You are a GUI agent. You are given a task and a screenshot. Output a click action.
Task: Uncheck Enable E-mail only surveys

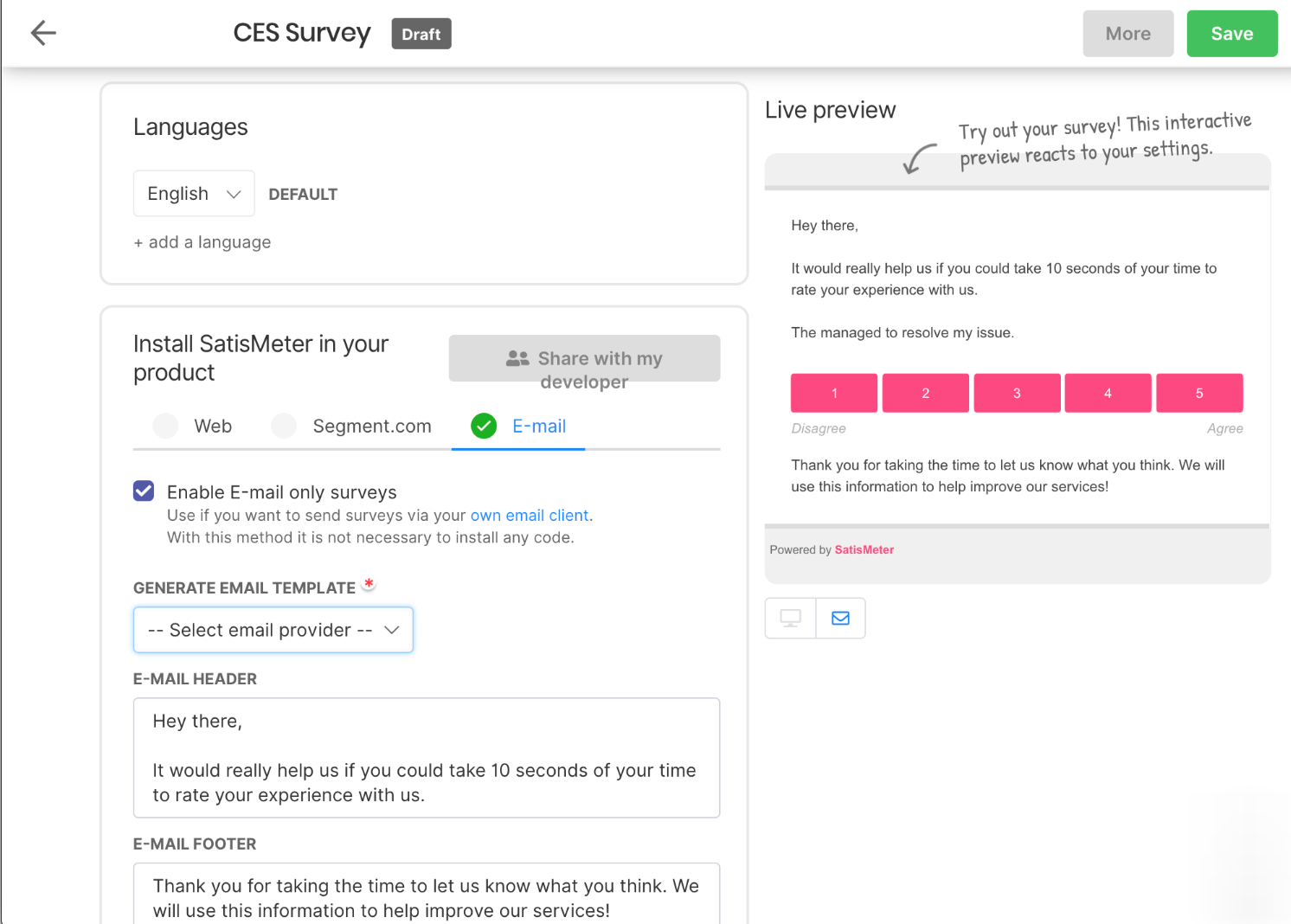click(144, 491)
